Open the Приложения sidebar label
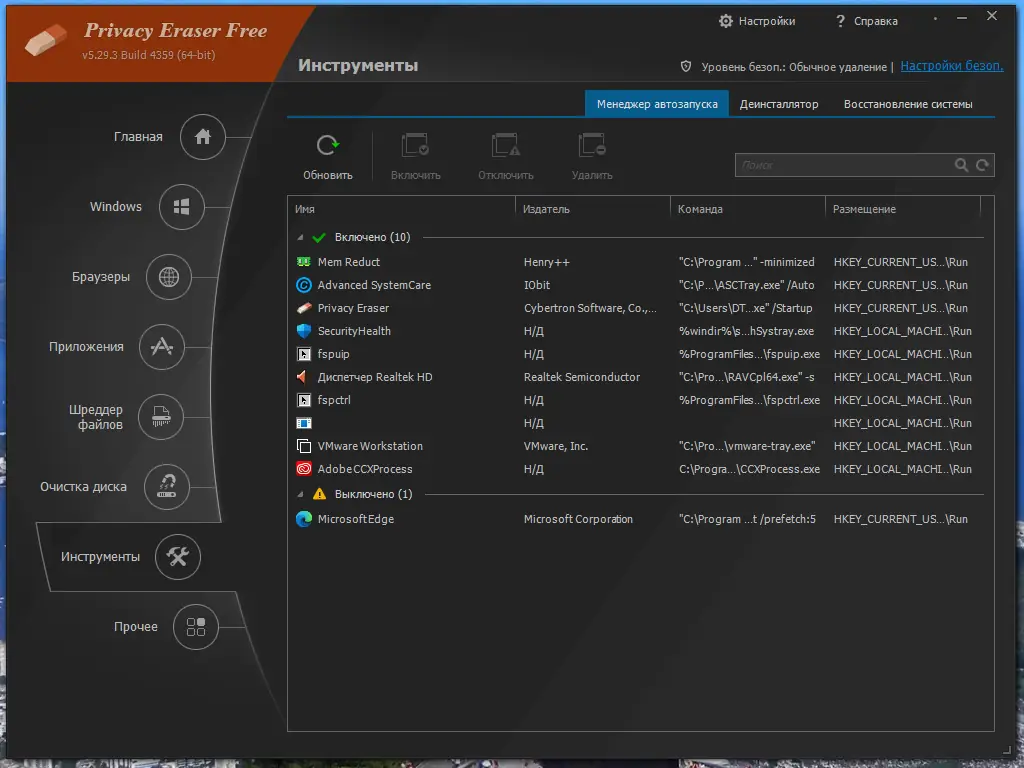Screen dimensions: 1024x768 [x=86, y=347]
